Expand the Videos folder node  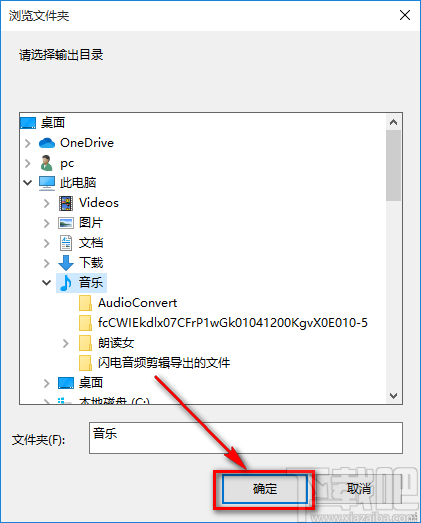47,203
